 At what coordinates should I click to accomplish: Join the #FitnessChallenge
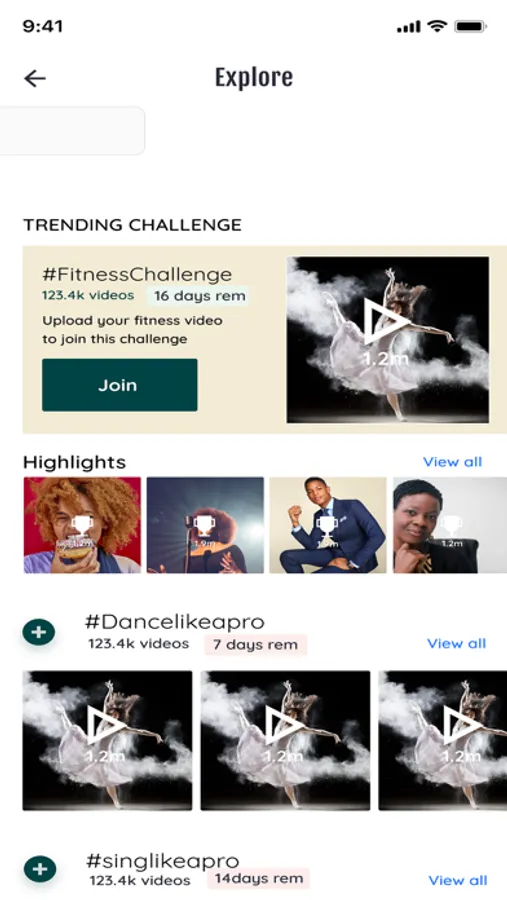(119, 385)
